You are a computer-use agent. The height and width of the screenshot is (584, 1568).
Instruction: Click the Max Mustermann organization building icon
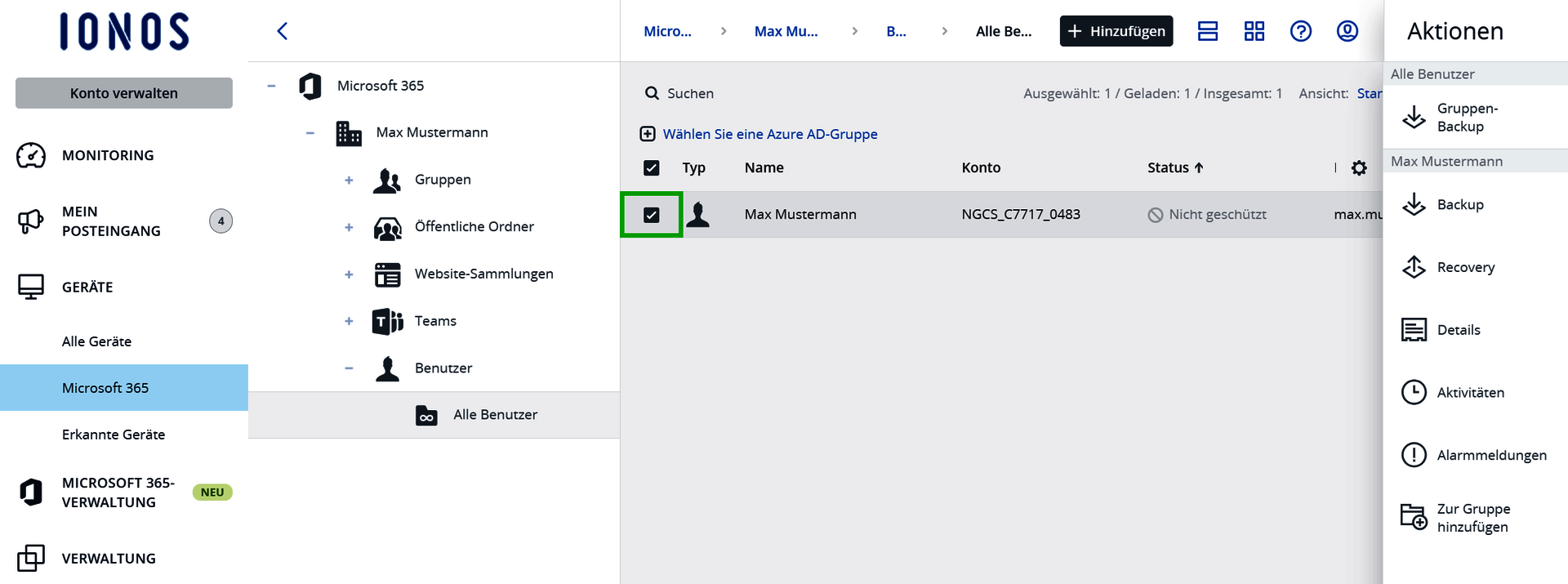349,132
